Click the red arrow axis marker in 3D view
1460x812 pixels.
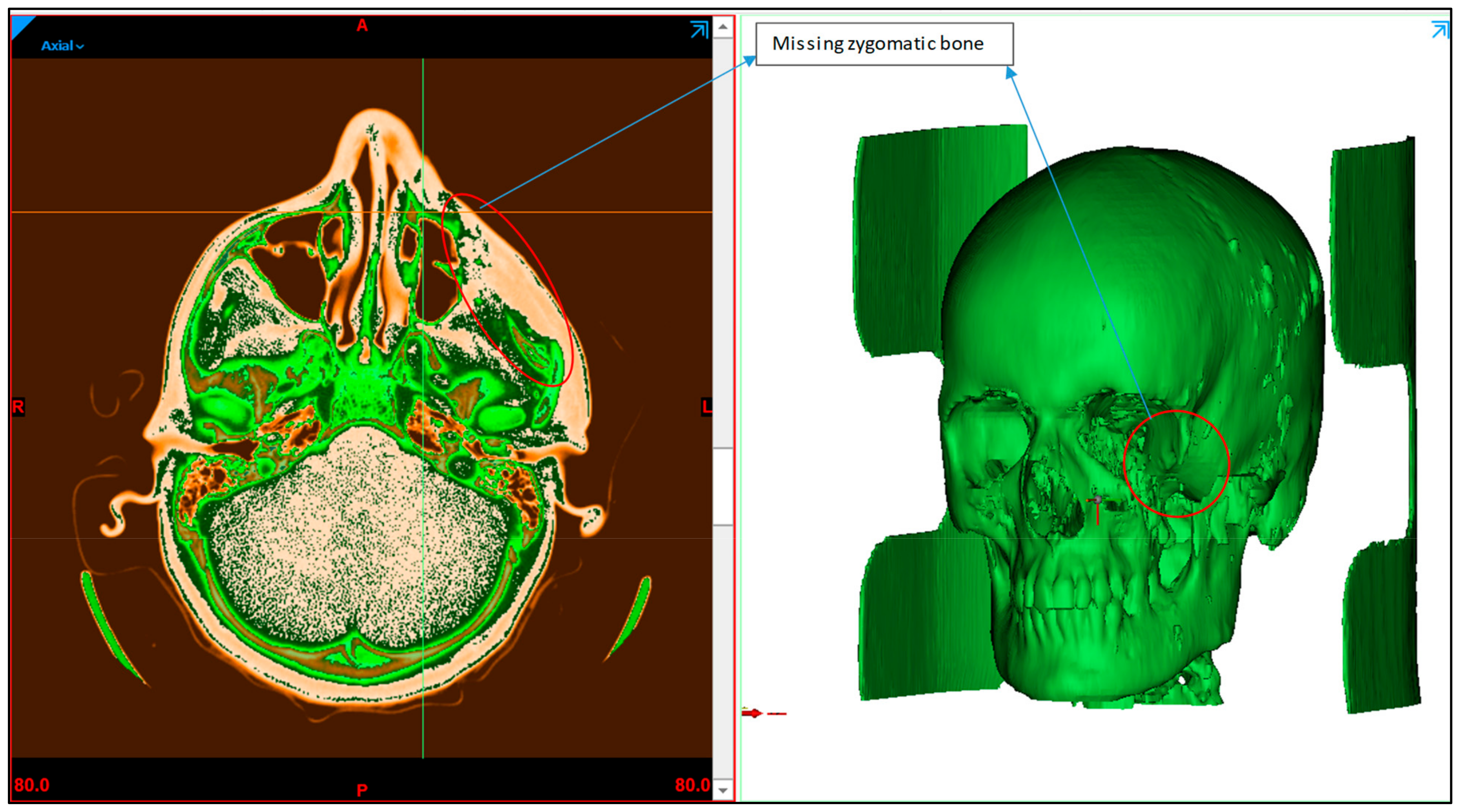pos(753,714)
